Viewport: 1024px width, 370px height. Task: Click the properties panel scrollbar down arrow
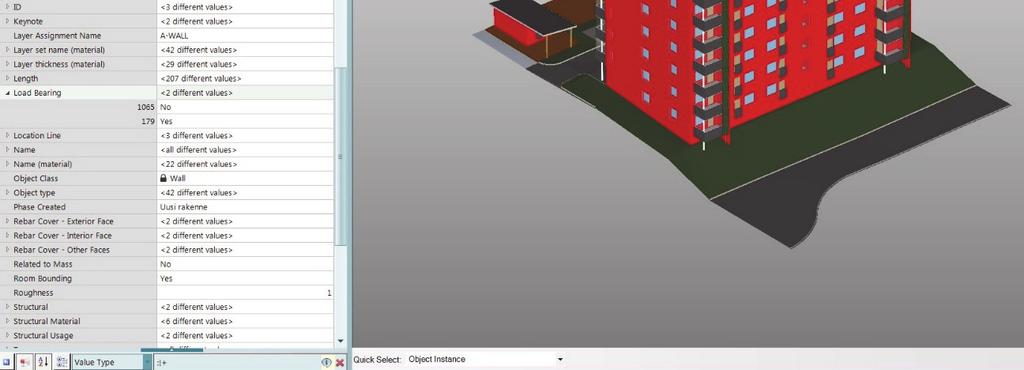tap(340, 341)
